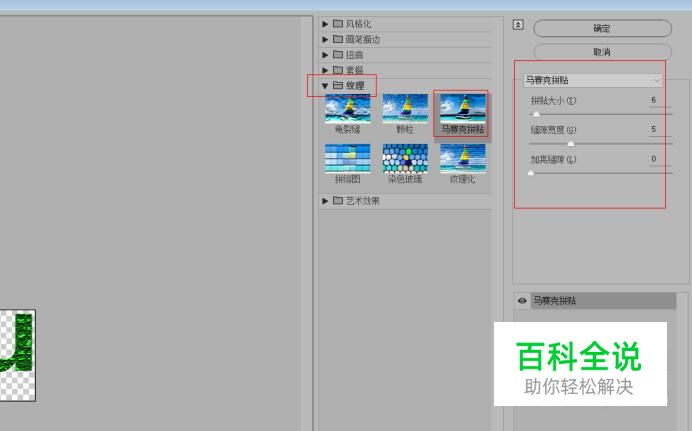The image size is (692, 431).
Task: Click the 加亮缝隙 slider handle
Action: click(531, 173)
